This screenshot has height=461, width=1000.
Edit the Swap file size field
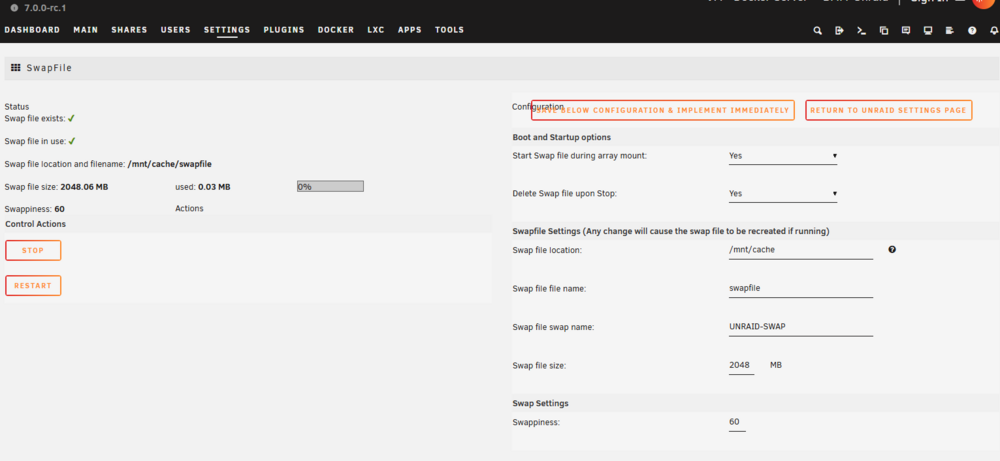point(741,365)
